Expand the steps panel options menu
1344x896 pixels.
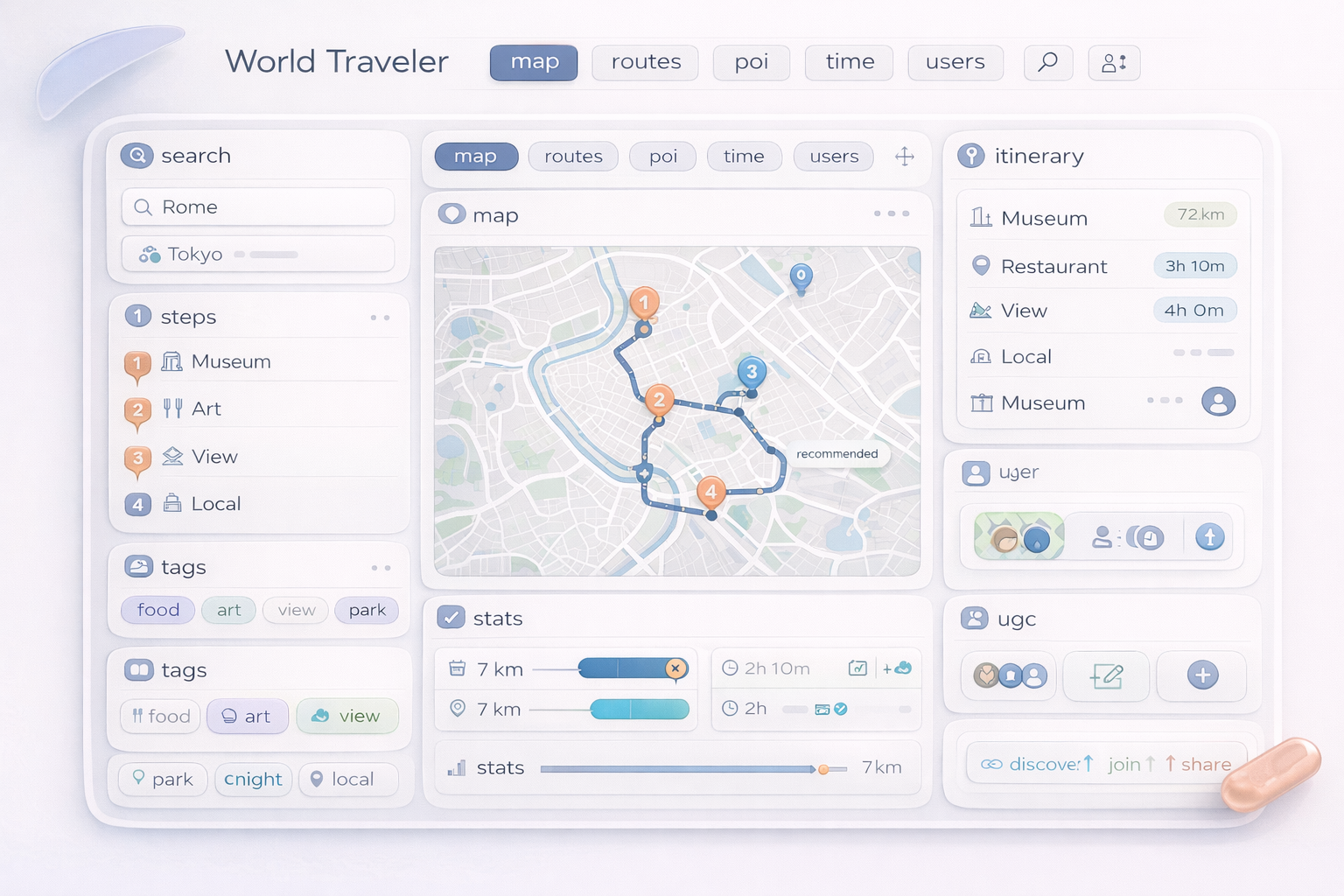pyautogui.click(x=381, y=317)
